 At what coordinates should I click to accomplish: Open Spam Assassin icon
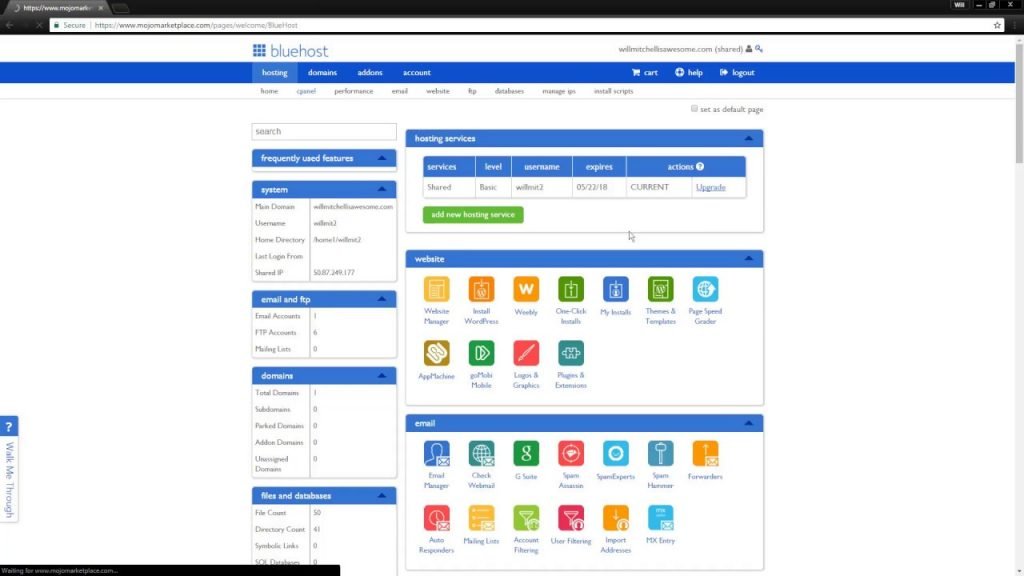571,453
